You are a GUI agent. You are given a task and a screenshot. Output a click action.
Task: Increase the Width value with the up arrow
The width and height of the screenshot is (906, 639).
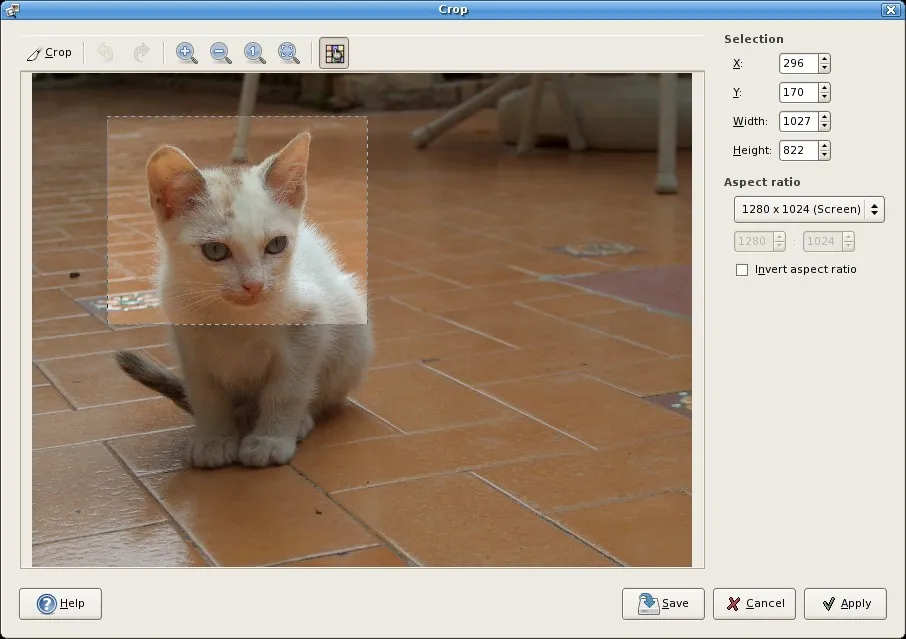tap(824, 117)
